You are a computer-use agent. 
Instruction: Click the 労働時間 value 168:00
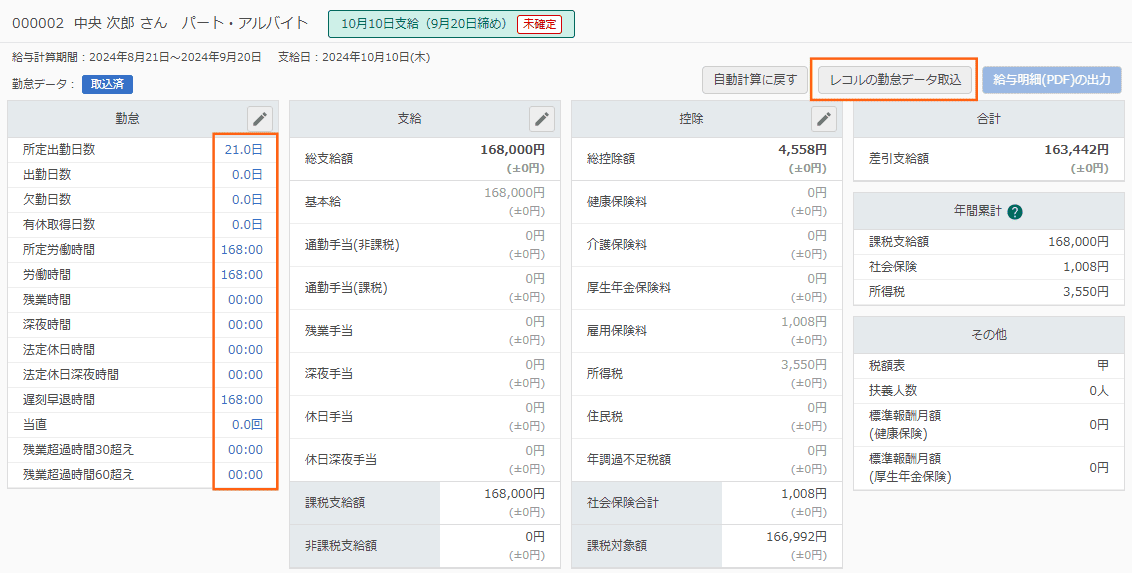click(x=242, y=275)
